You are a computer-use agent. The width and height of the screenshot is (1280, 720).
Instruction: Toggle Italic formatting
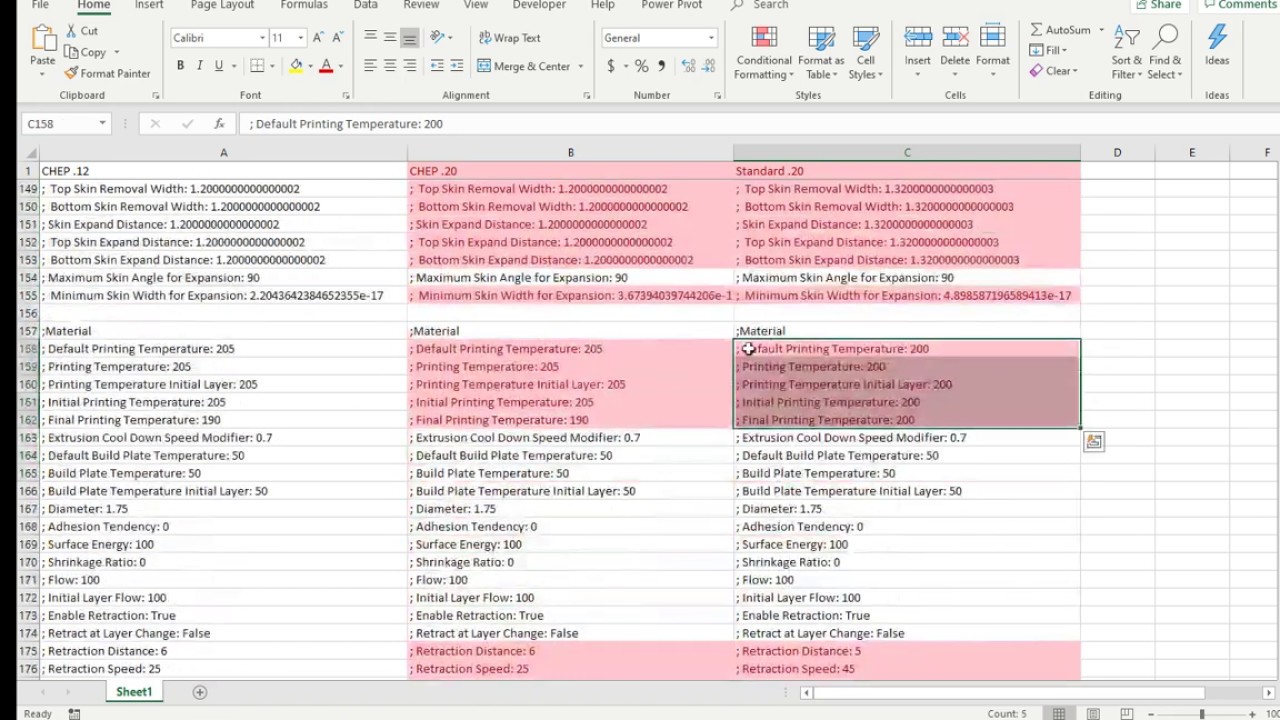tap(199, 66)
